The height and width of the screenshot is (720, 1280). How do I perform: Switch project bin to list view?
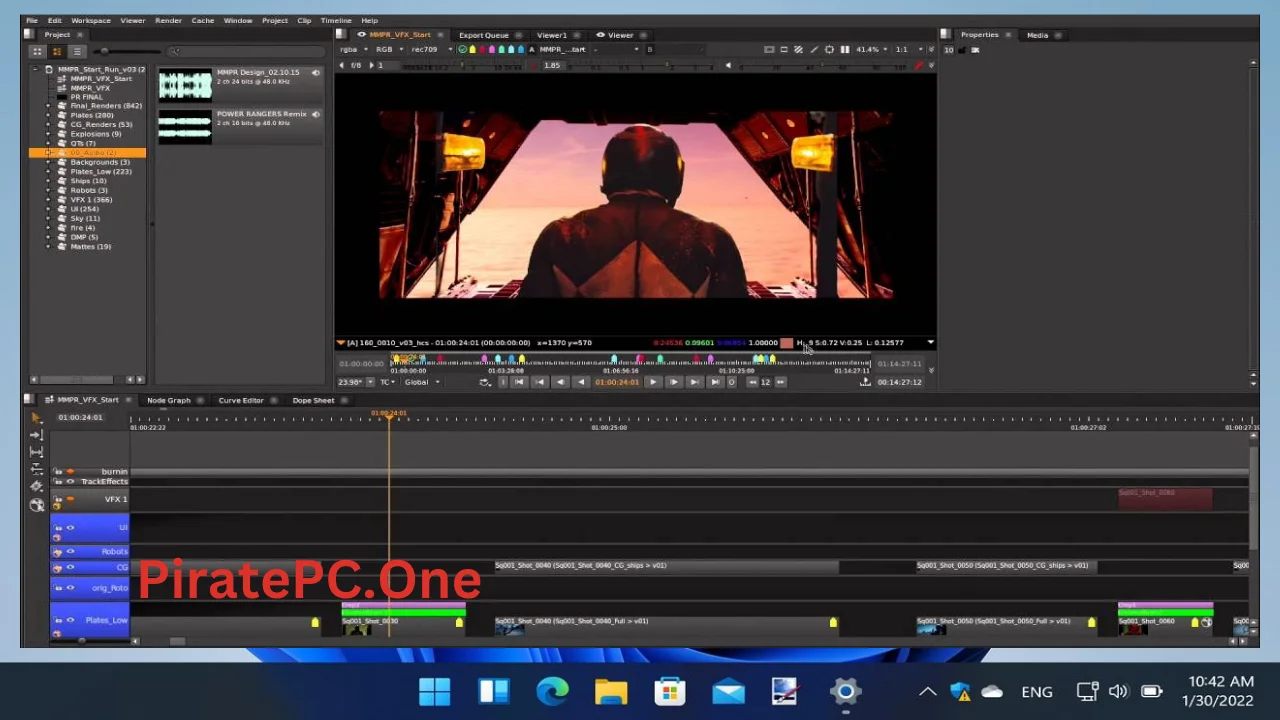tap(76, 51)
